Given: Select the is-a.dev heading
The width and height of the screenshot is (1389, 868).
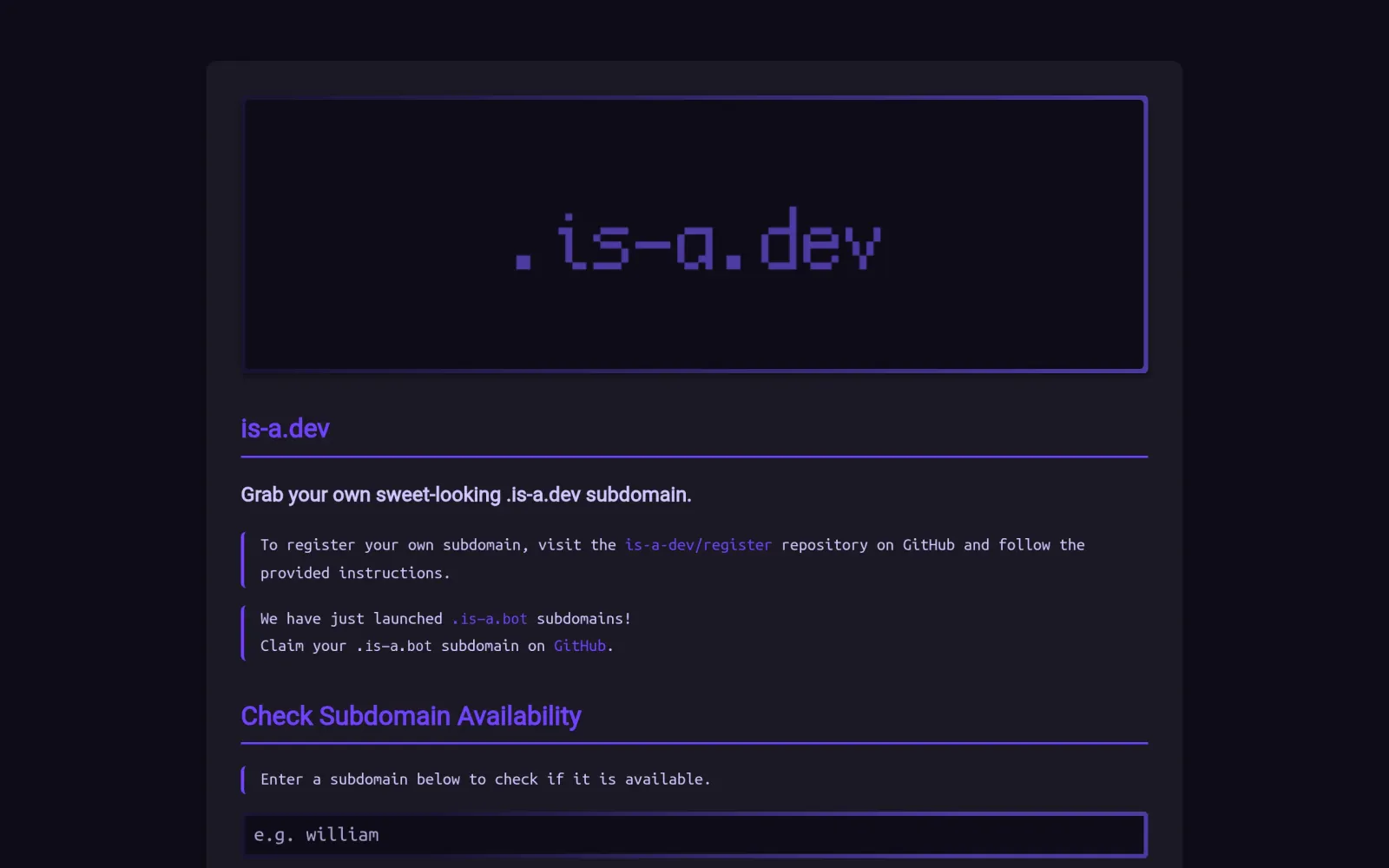Looking at the screenshot, I should click(285, 429).
